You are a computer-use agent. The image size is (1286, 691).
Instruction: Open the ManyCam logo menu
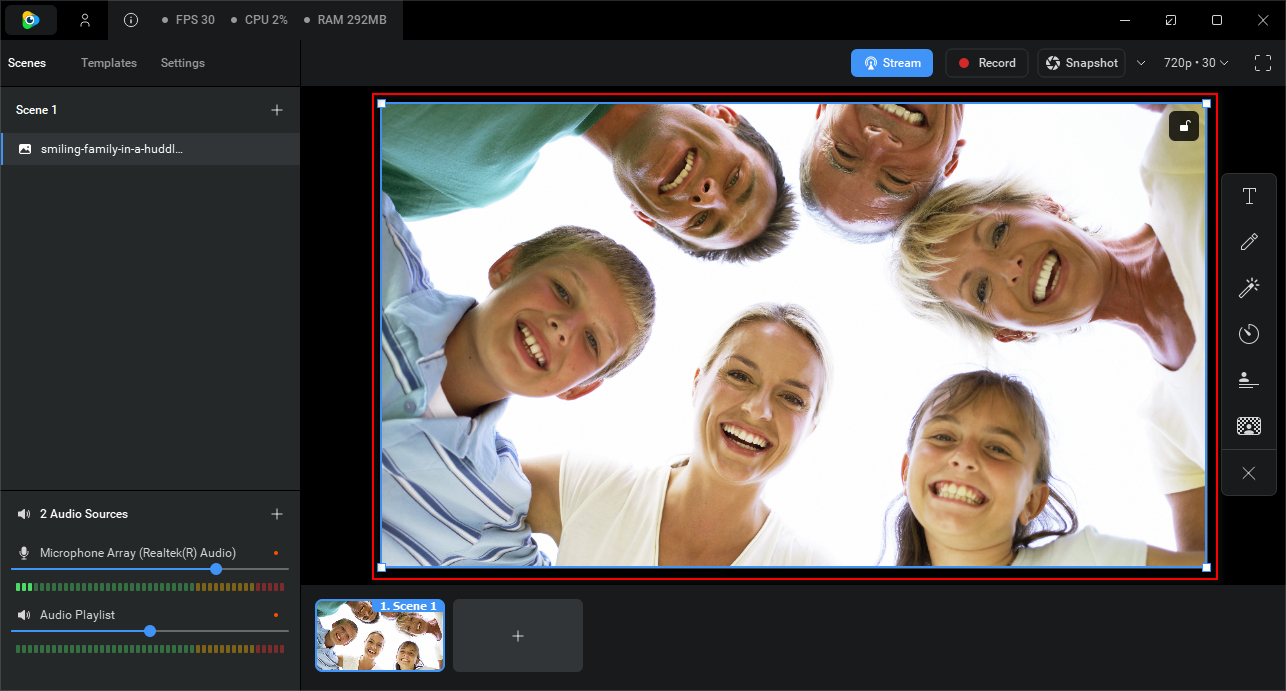[31, 20]
